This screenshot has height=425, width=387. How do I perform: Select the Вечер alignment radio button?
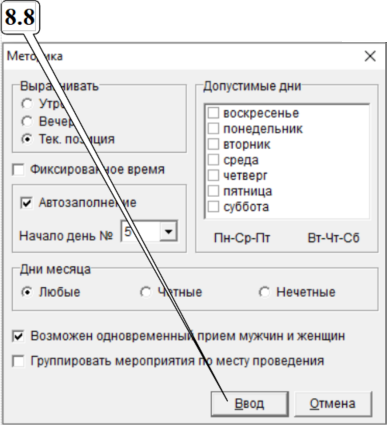point(27,121)
